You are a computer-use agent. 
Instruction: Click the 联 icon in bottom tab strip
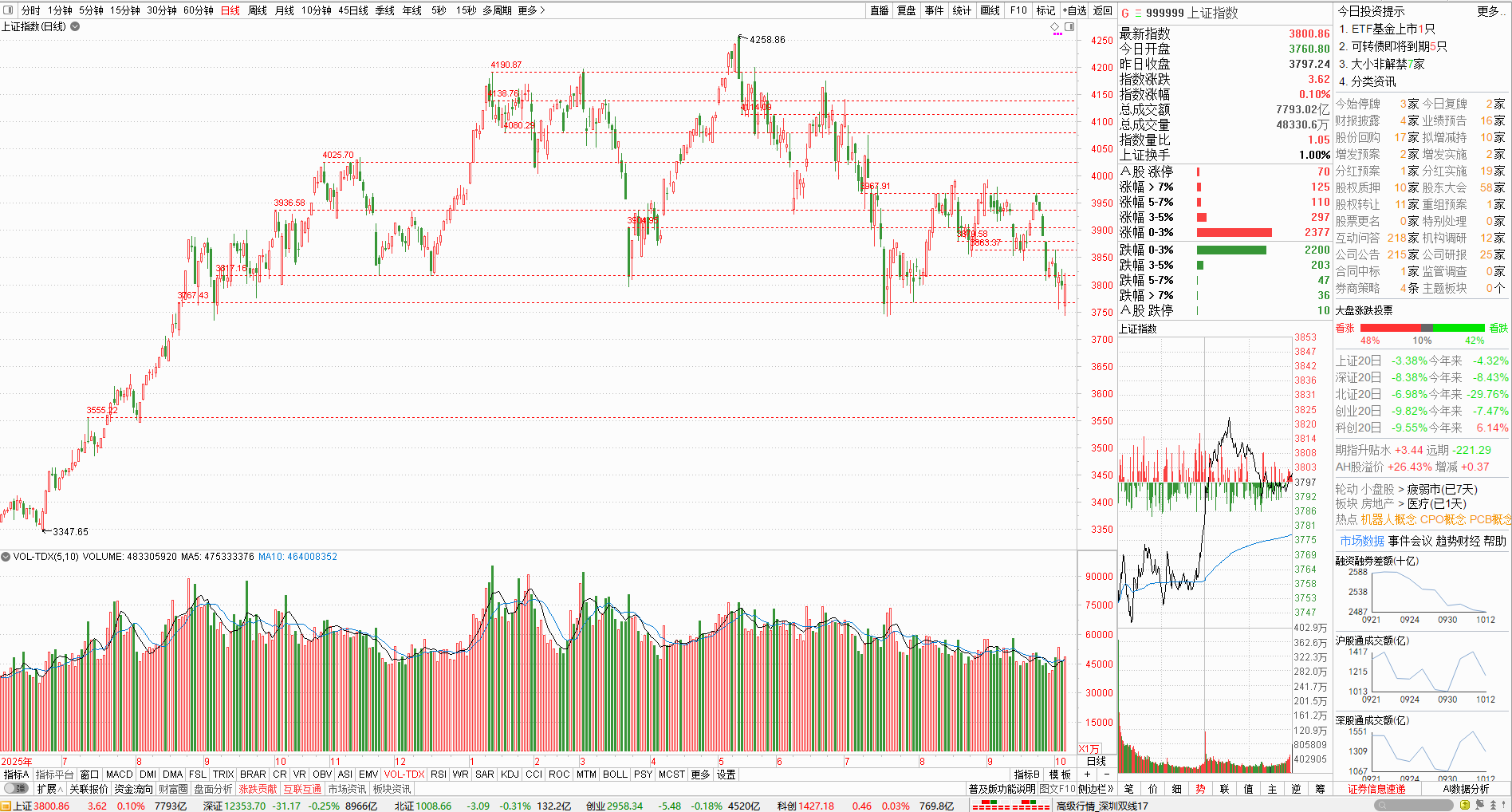point(1224,789)
